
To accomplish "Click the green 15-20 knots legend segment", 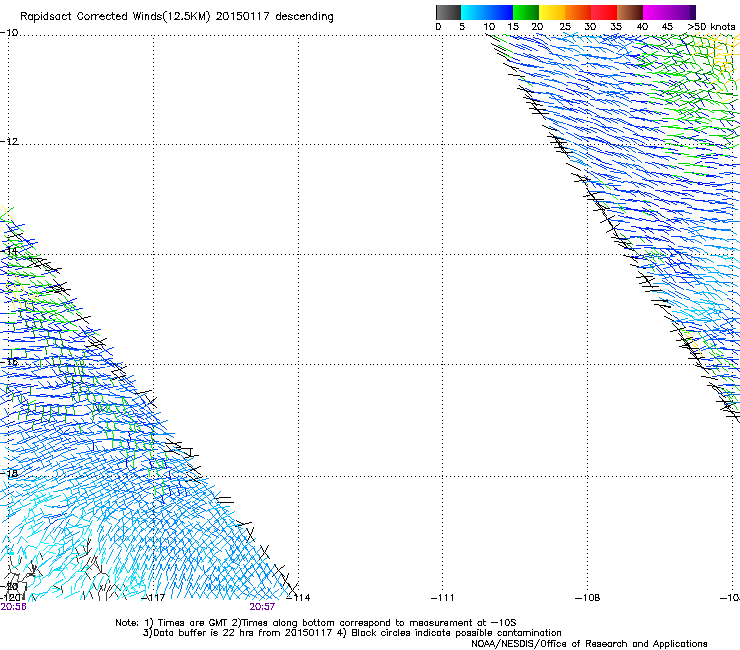I will [526, 12].
